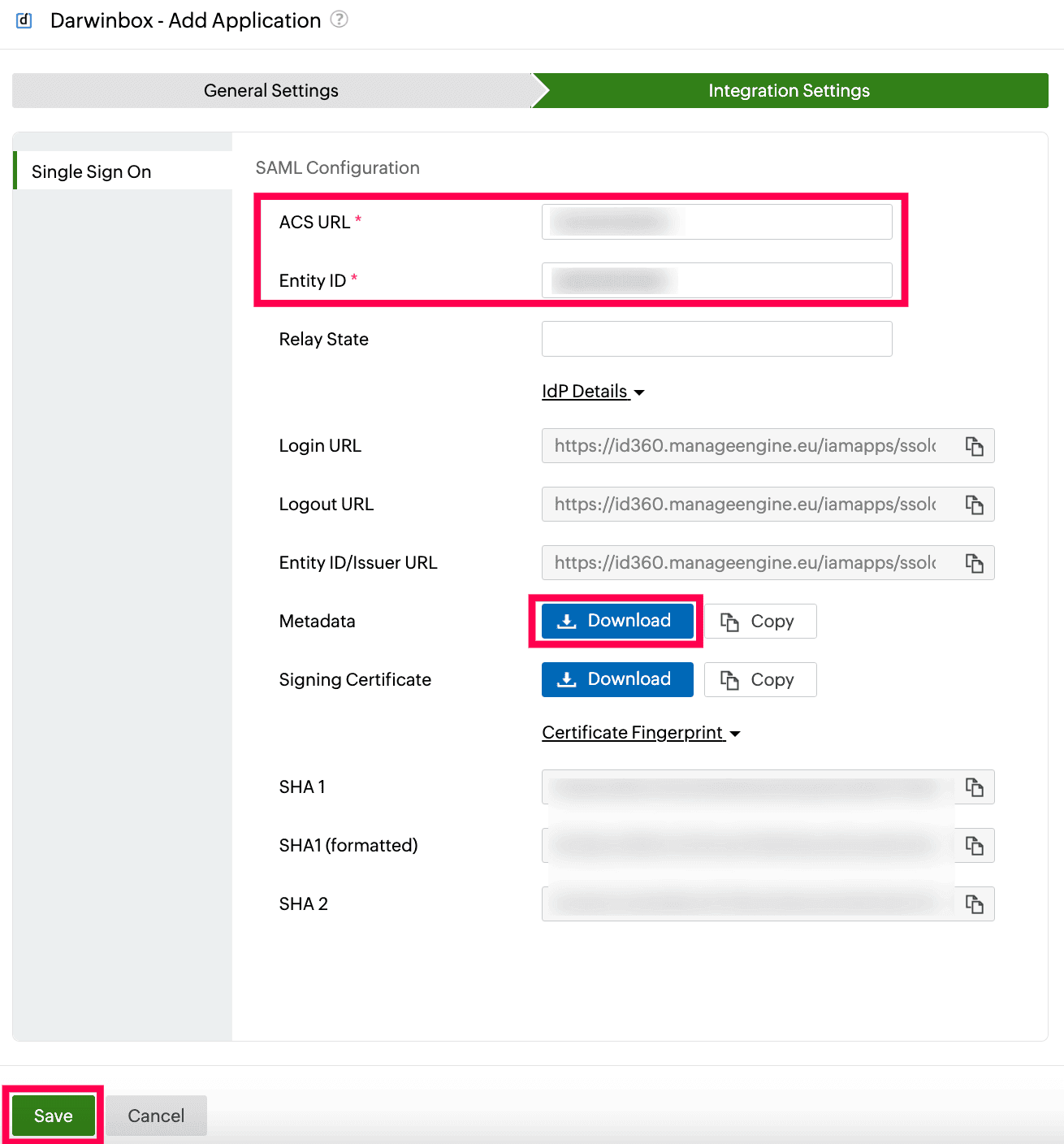The height and width of the screenshot is (1144, 1064).
Task: Copy the Entity ID/Issuer URL via icon
Action: point(975,563)
